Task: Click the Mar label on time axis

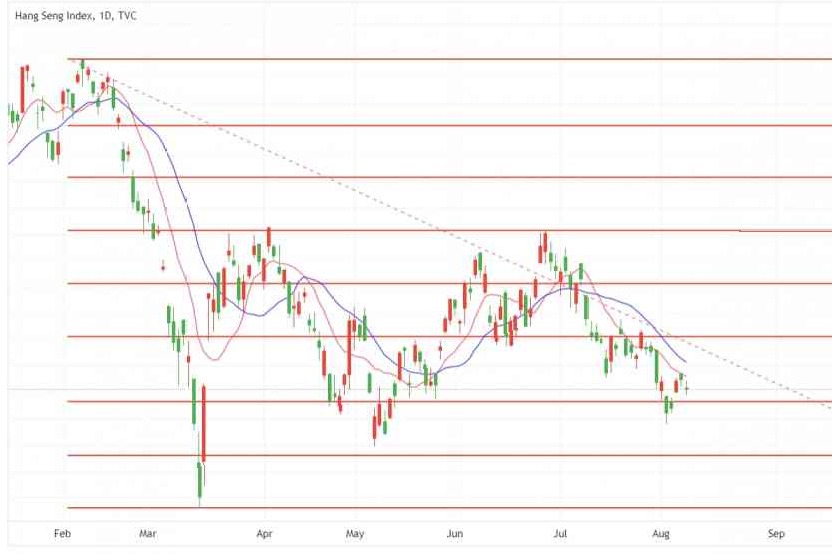Action: tap(148, 535)
